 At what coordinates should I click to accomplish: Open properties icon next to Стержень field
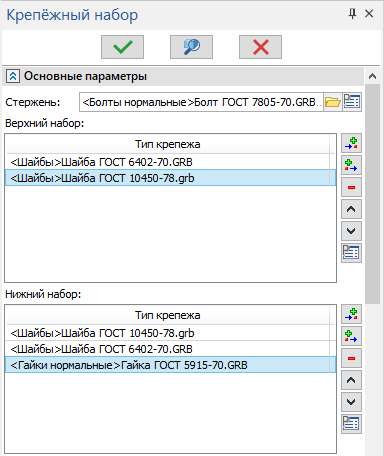[352, 102]
